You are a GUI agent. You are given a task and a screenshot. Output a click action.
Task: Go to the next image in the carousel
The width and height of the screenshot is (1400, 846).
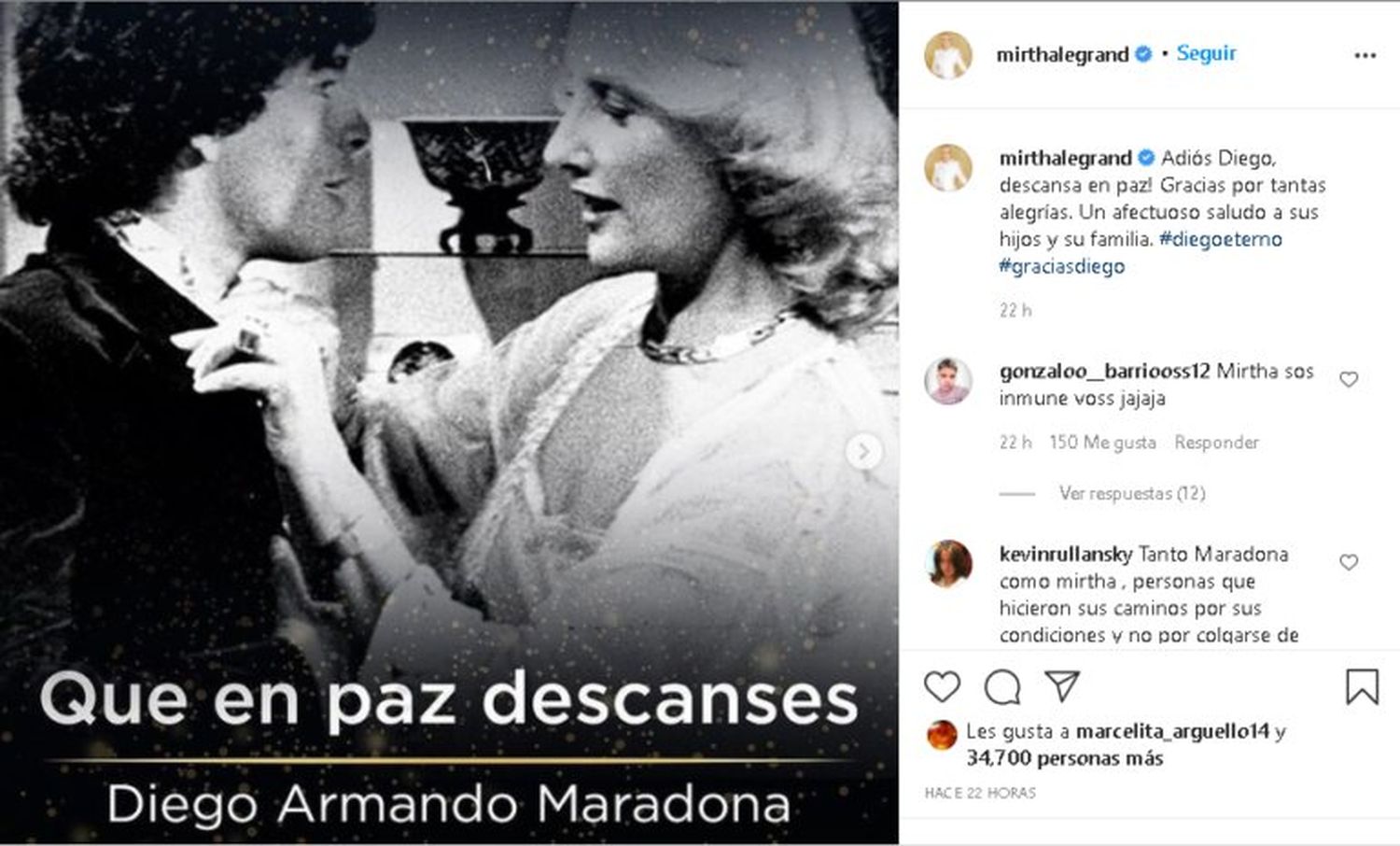(863, 452)
